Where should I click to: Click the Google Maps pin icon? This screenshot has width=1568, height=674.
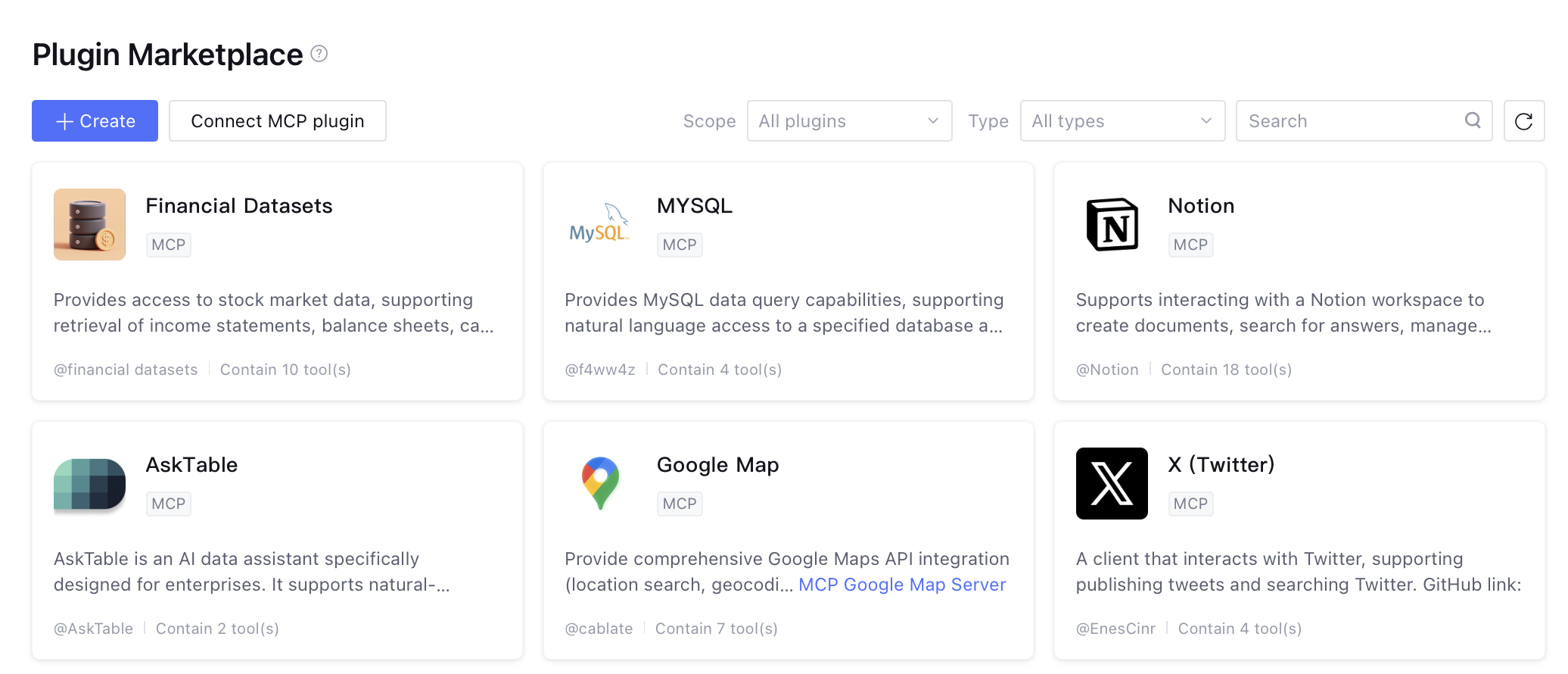(x=600, y=484)
